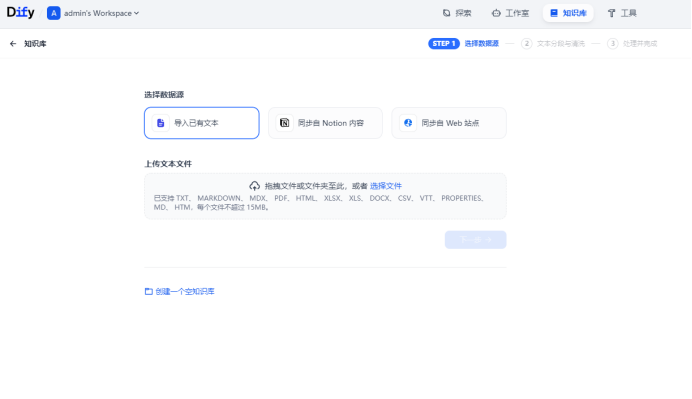Select the 同步自 Web 站点 option
Viewport: 692px width, 399px height.
click(449, 123)
